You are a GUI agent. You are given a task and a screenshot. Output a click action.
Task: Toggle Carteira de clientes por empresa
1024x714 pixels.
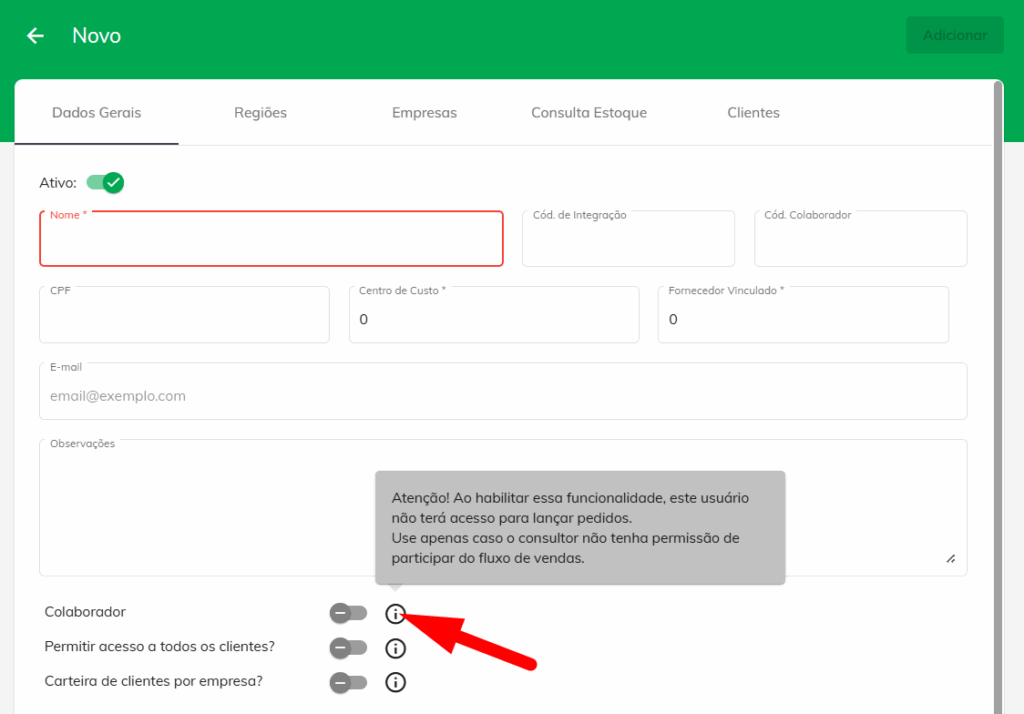tap(348, 683)
